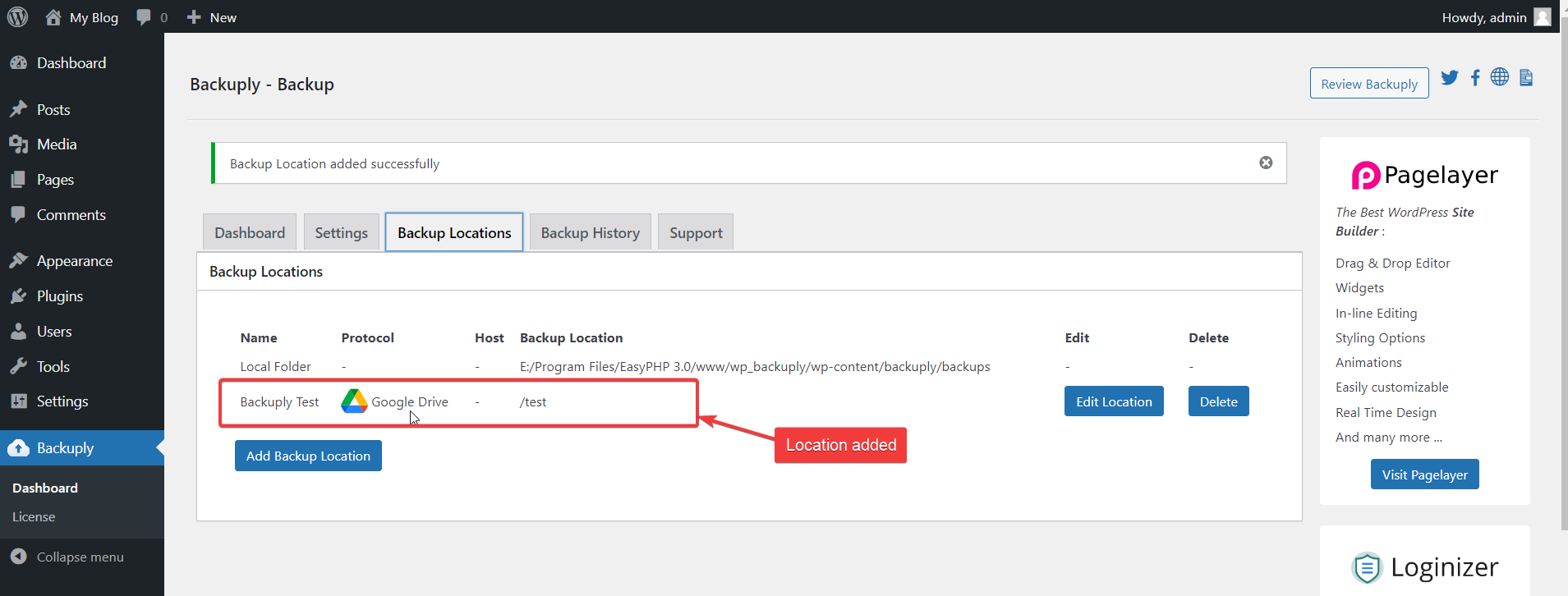The height and width of the screenshot is (596, 1568).
Task: Click Review Backuply button
Action: coord(1369,83)
